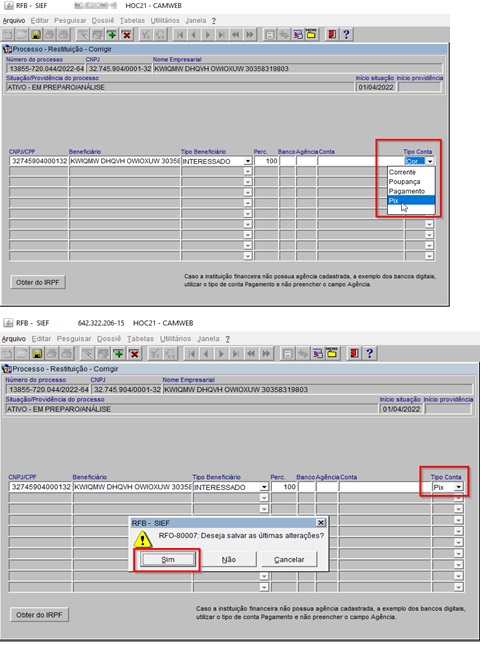488x645 pixels.
Task: Open Janela menu in window with open Tipo Conta list
Action: (x=195, y=21)
